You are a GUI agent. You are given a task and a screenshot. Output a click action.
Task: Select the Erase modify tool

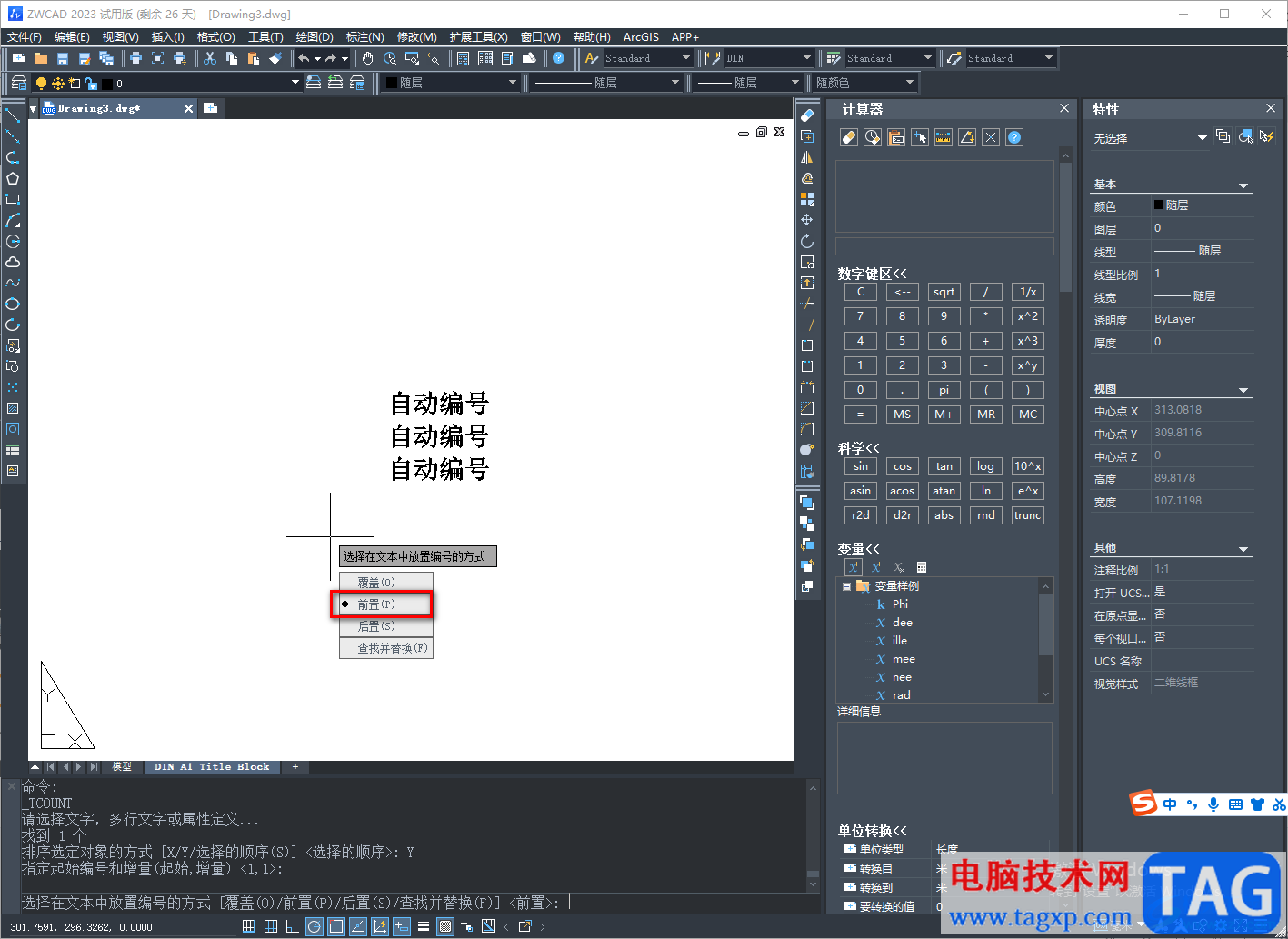pos(807,115)
